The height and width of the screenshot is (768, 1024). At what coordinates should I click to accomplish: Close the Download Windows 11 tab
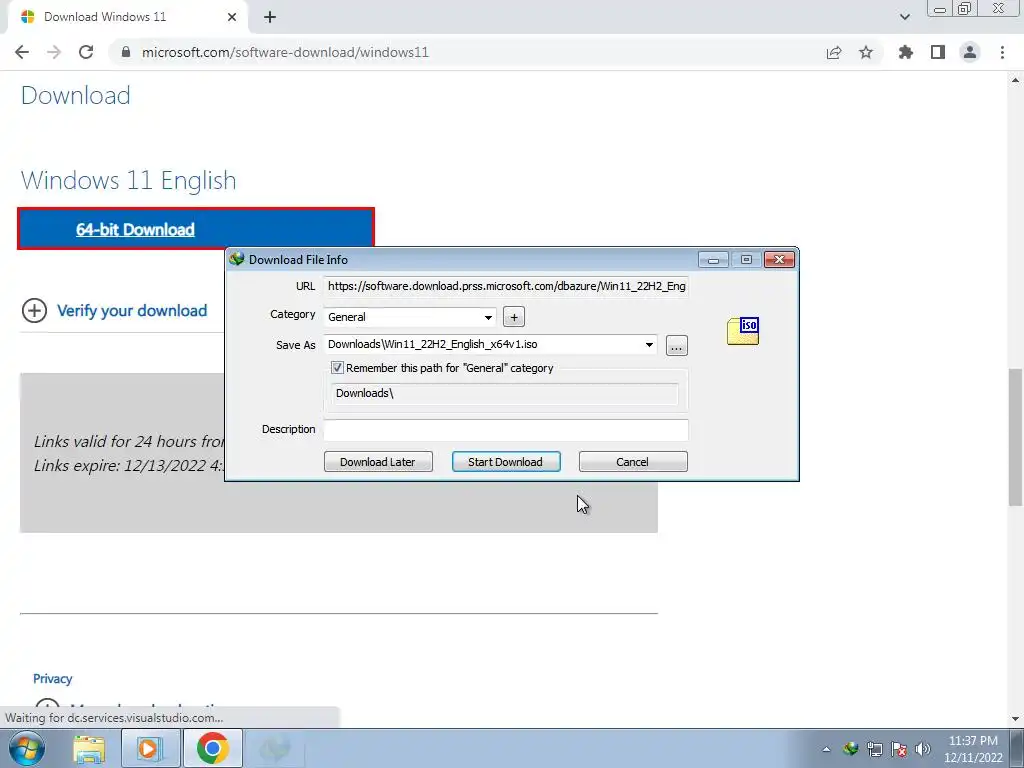click(232, 17)
